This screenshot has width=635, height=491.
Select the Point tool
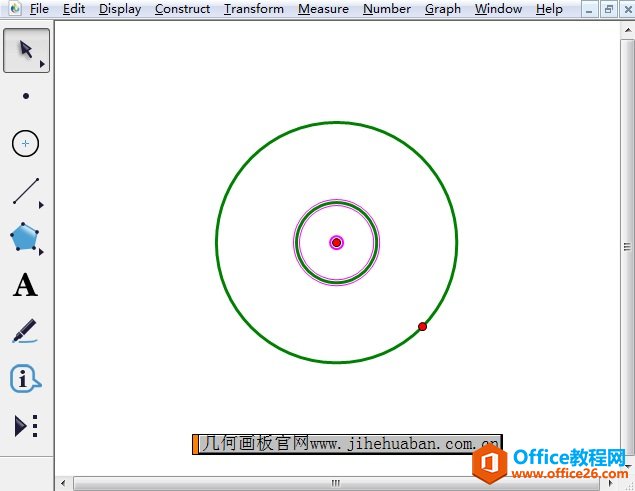point(26,96)
